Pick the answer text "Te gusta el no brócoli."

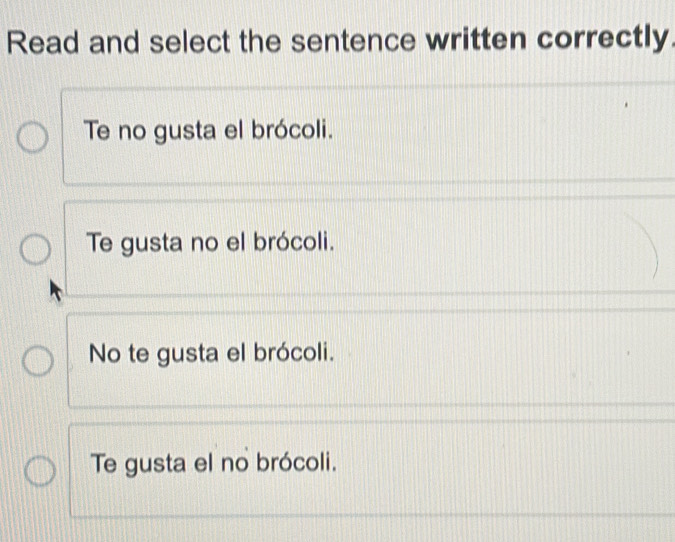pos(211,465)
